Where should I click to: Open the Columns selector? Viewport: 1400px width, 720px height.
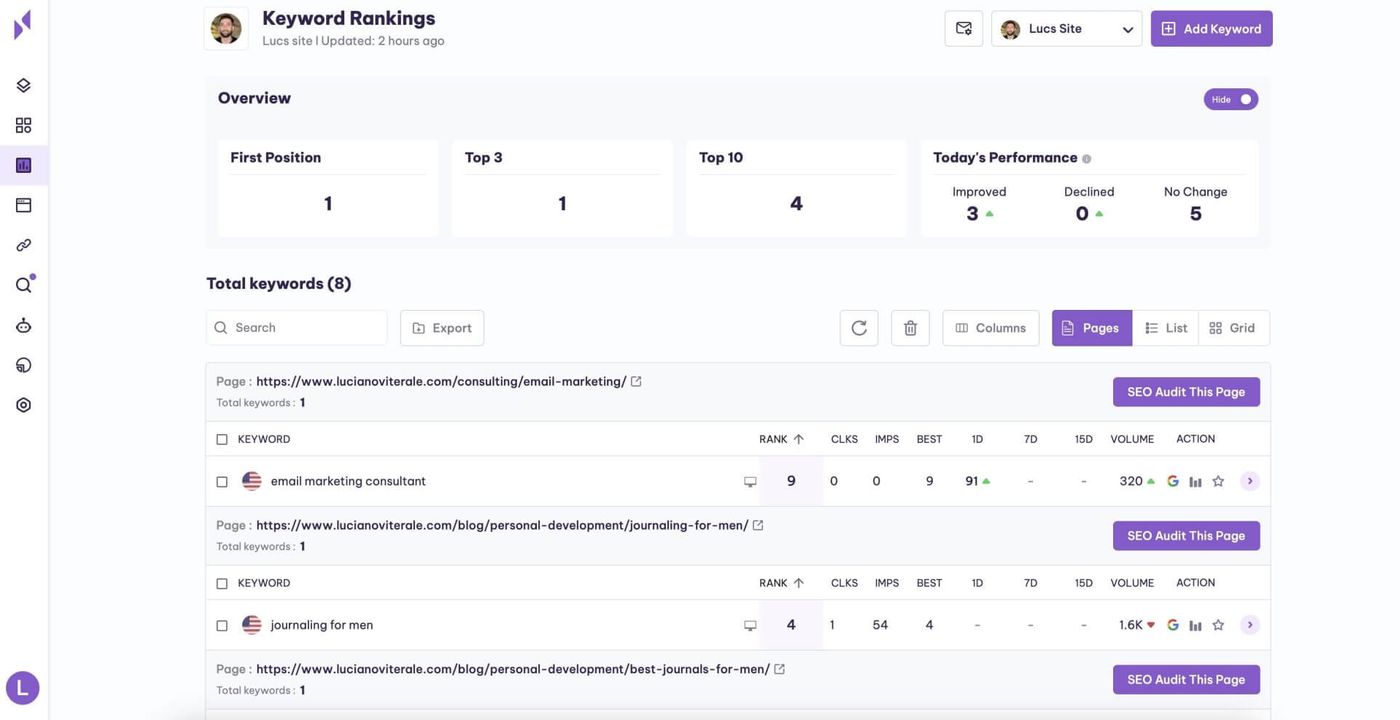point(991,328)
